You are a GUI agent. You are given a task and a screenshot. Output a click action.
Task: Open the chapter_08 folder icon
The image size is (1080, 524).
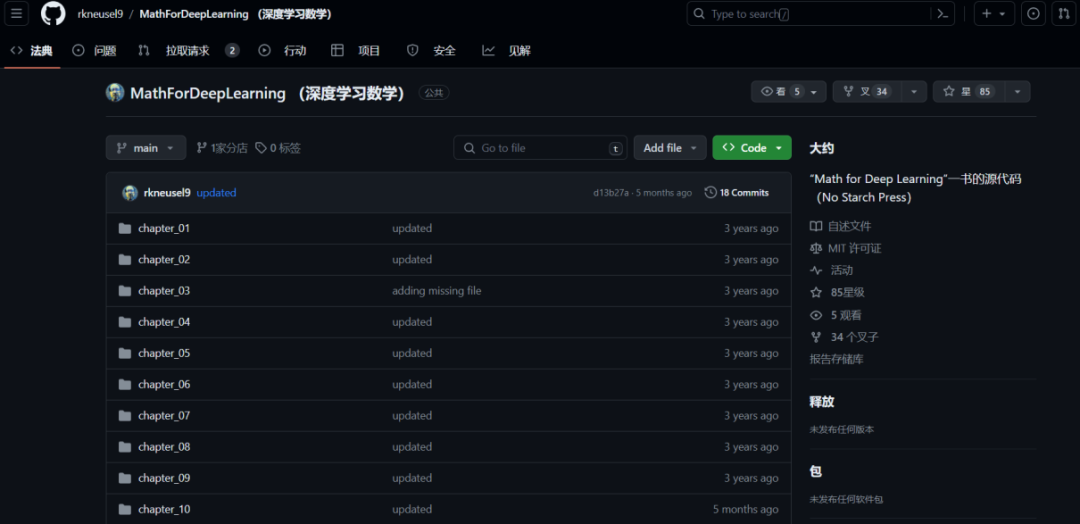click(125, 447)
